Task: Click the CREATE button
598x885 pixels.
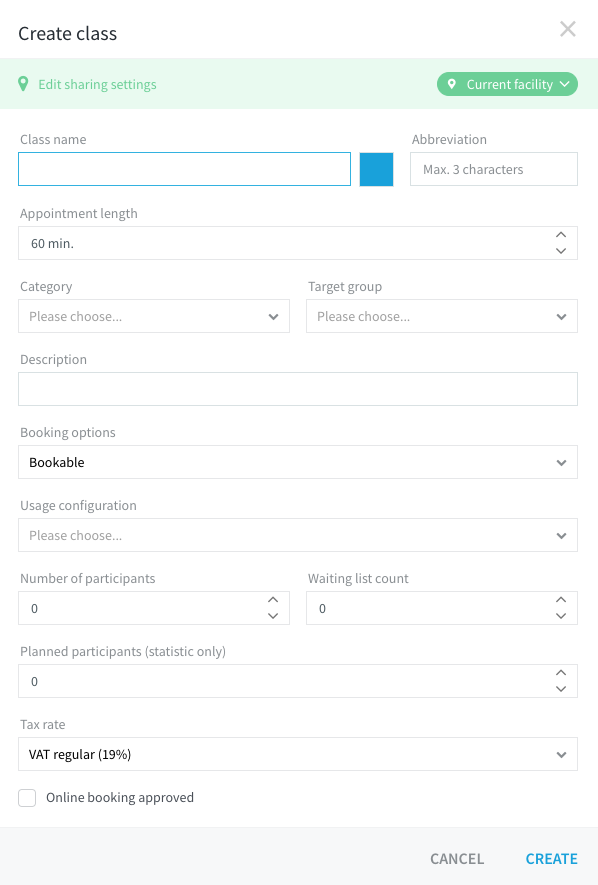Action: pyautogui.click(x=551, y=859)
